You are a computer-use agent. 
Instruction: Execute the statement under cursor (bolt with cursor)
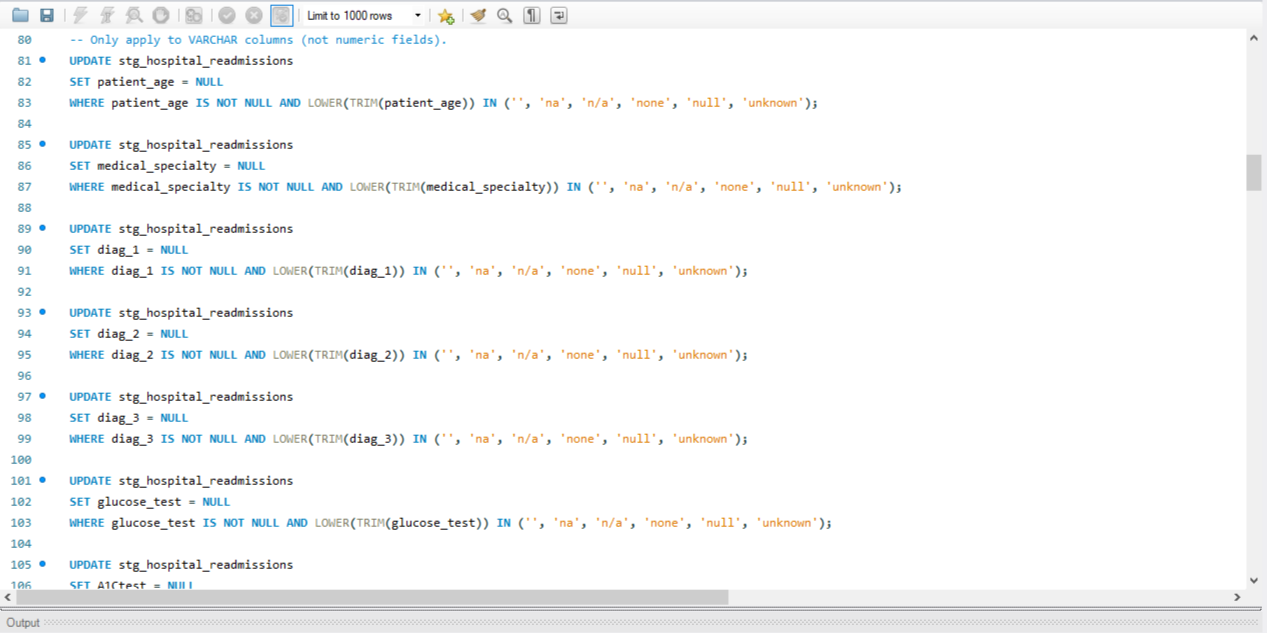107,15
